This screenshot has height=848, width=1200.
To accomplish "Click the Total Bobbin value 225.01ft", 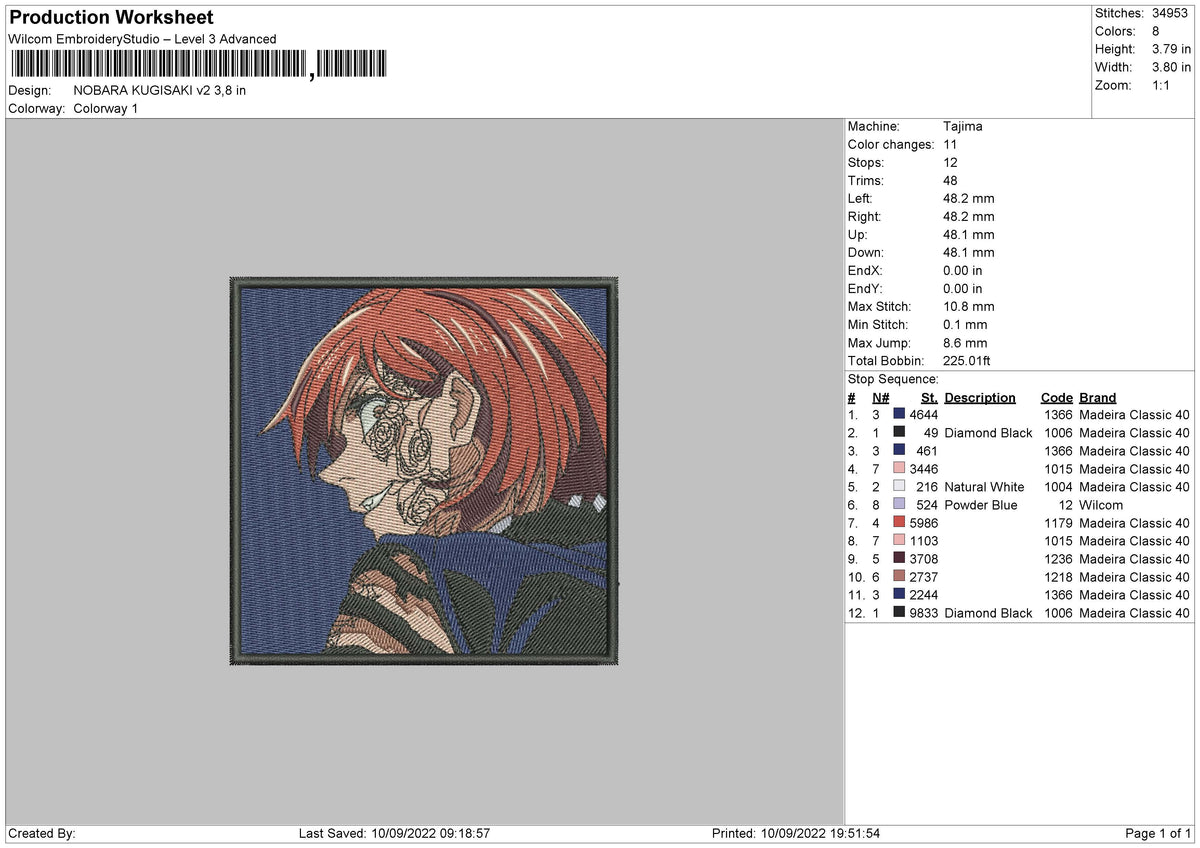I will [x=967, y=361].
